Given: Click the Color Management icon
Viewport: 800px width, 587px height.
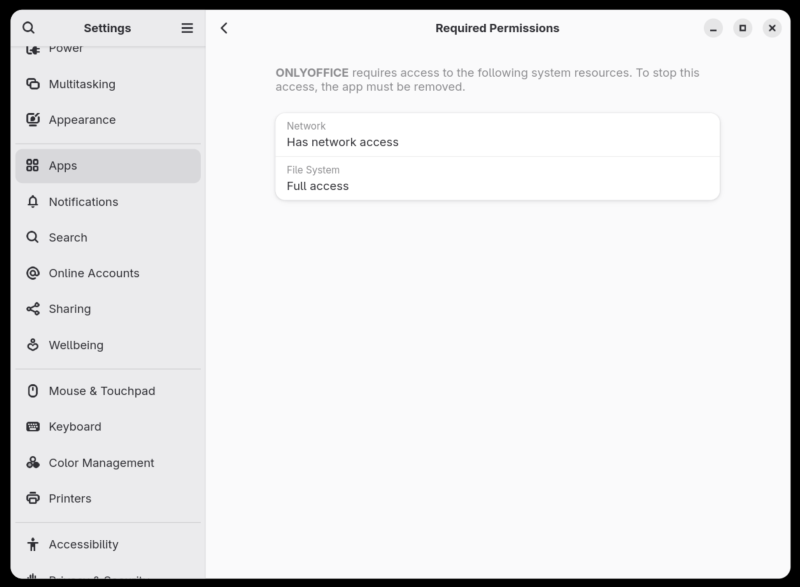Looking at the screenshot, I should 31,462.
